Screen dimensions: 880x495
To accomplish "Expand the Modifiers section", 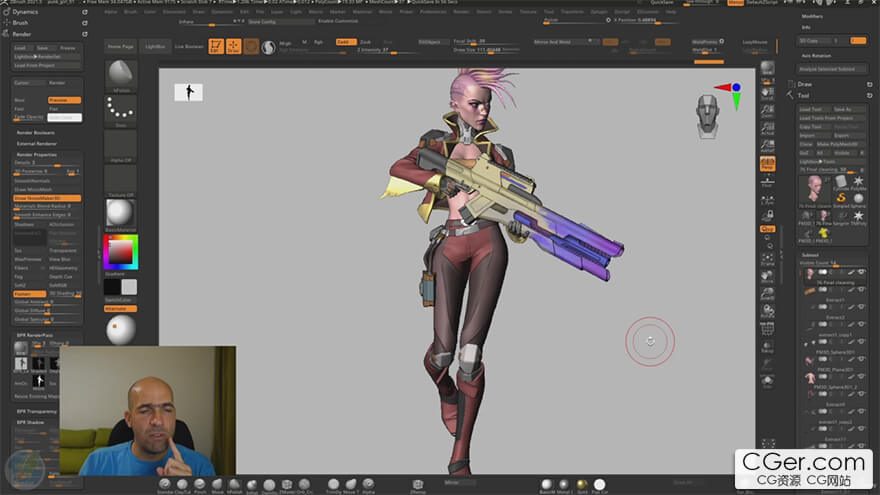I will (812, 16).
